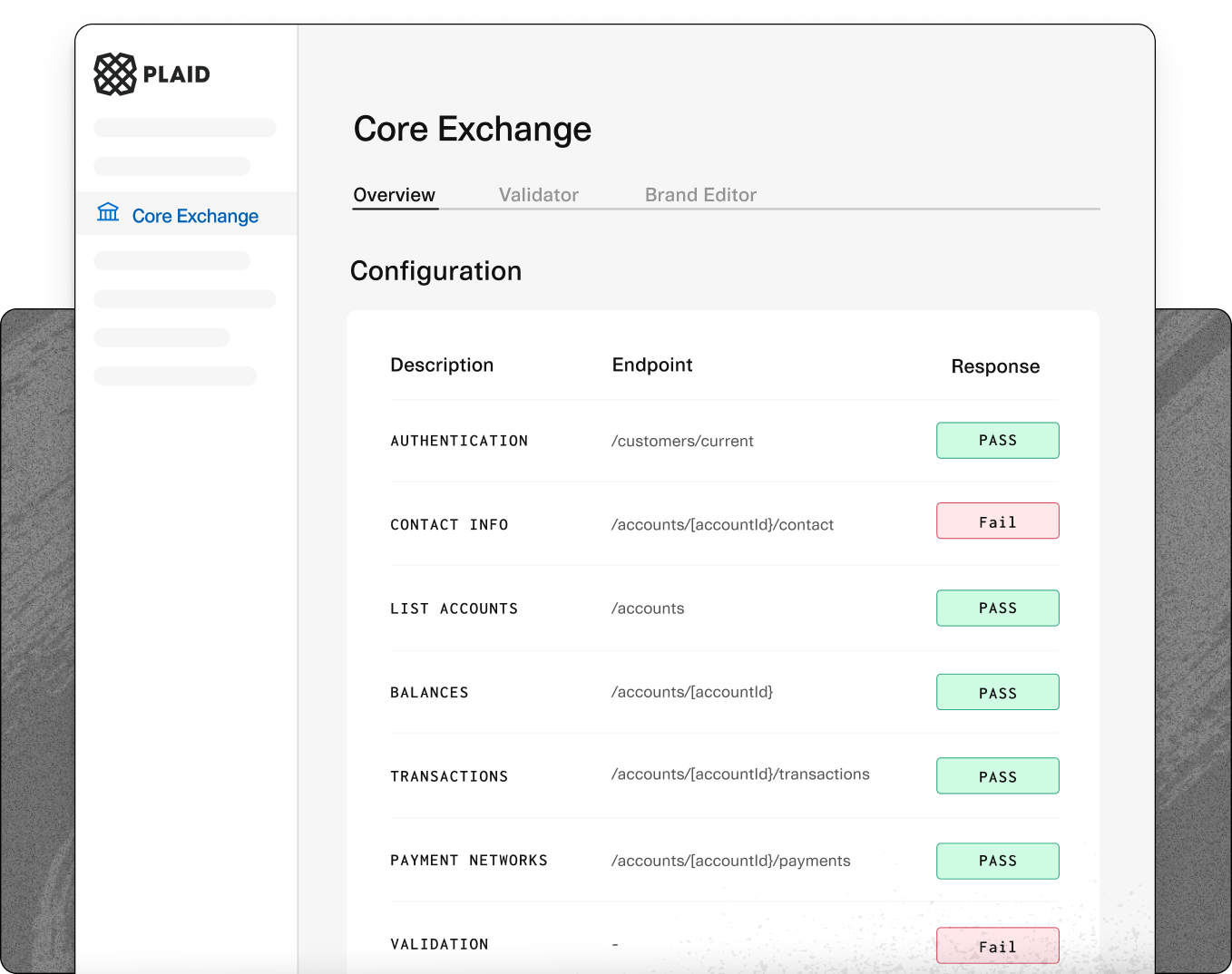Screen dimensions: 1232x974
Task: Open the Brand Editor tab
Action: pos(699,194)
